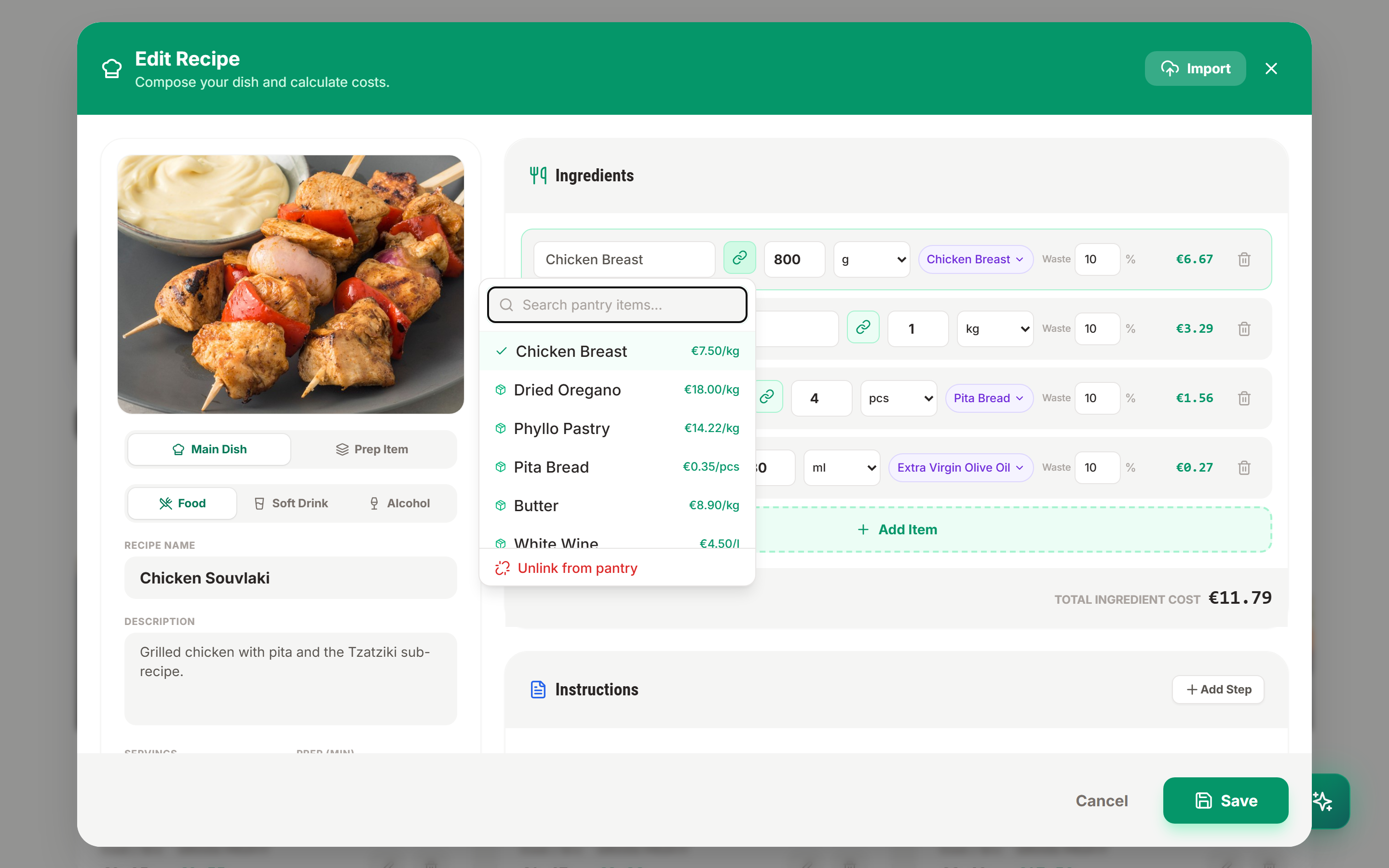
Task: Click the sparkle AI assistant icon
Action: [x=1323, y=801]
